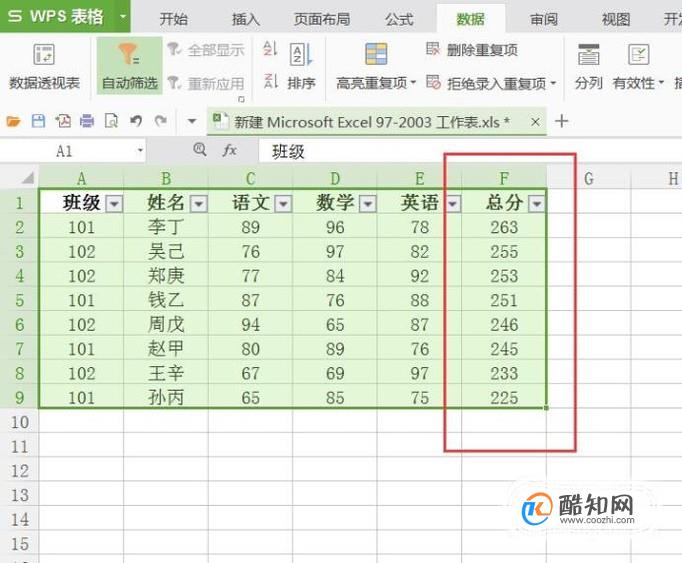Click the open folder icon in quick toolbar
Screen dimensions: 682x563
point(13,121)
